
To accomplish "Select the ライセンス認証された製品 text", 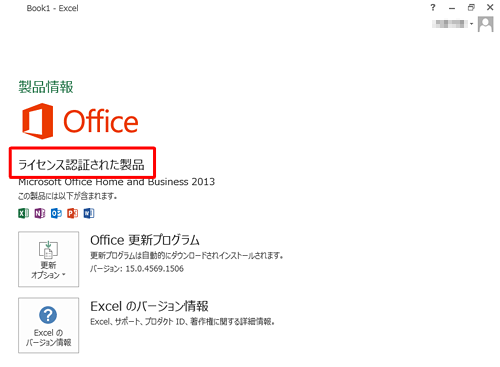I will tap(81, 164).
